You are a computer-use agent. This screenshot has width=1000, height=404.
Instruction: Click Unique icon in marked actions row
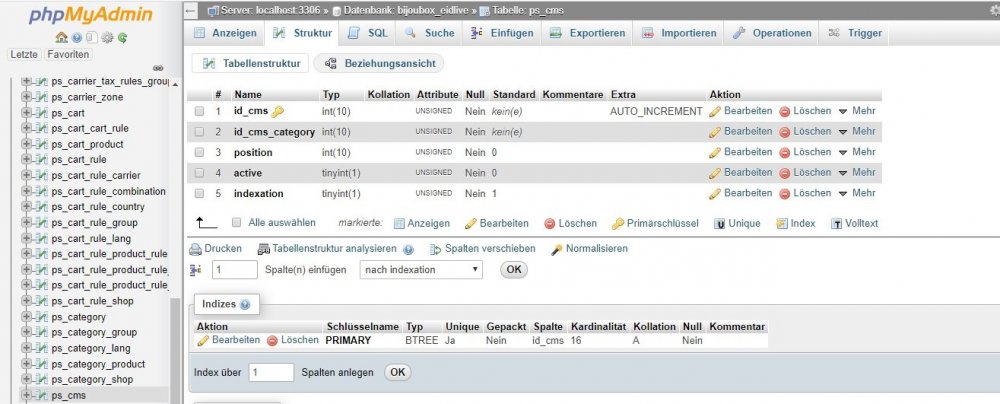coord(719,223)
